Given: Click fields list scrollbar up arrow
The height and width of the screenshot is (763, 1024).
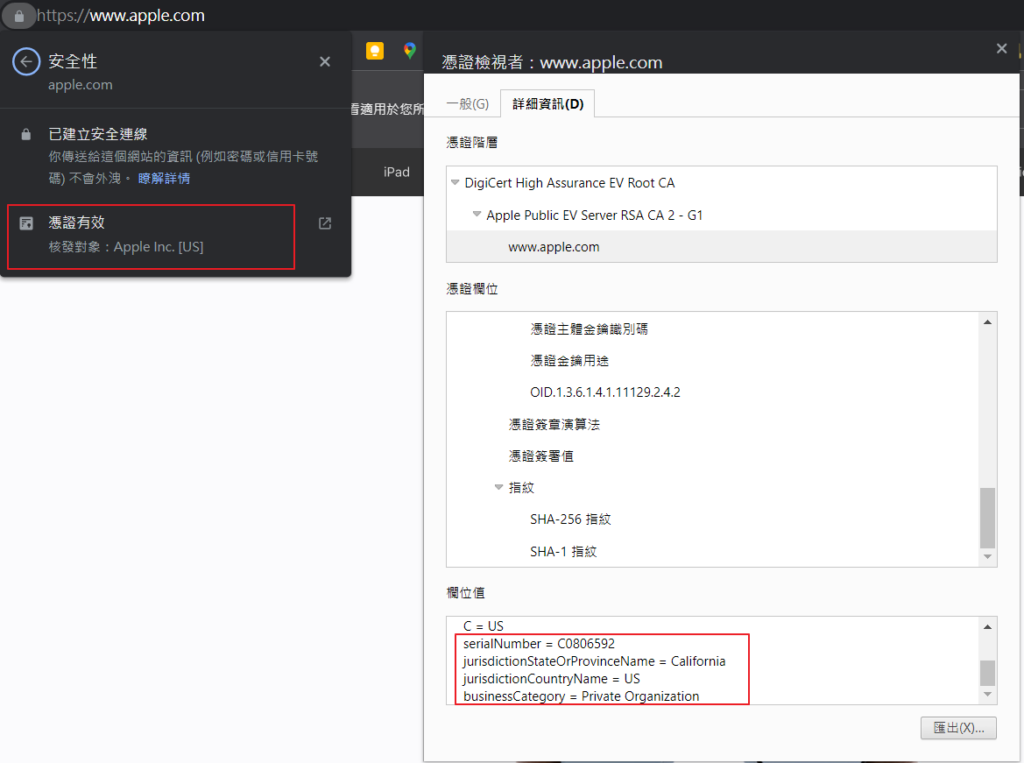Looking at the screenshot, I should tap(987, 322).
